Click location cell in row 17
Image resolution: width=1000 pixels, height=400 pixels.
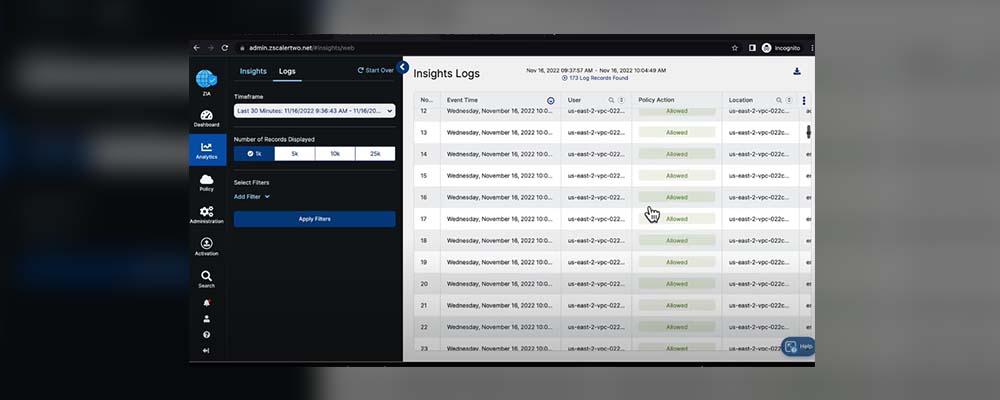click(759, 219)
